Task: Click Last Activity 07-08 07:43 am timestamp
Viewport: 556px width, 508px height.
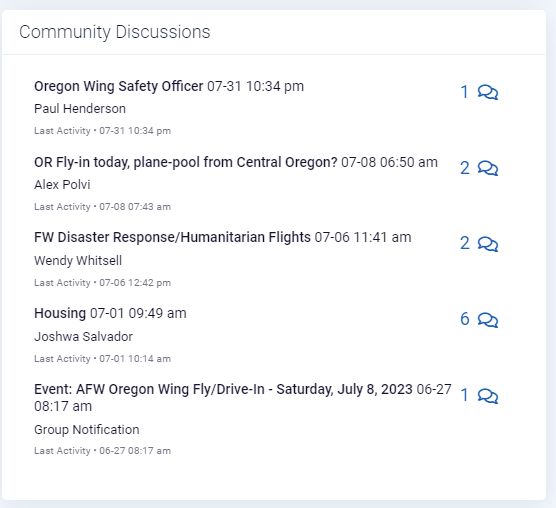Action: pos(102,207)
